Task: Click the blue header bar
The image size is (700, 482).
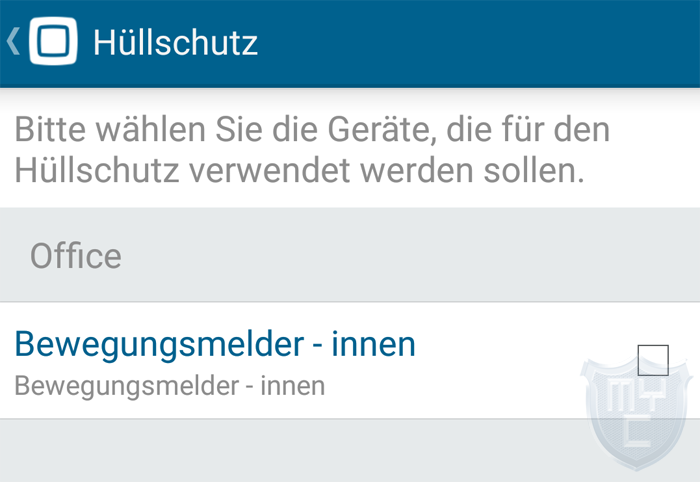Action: (350, 43)
